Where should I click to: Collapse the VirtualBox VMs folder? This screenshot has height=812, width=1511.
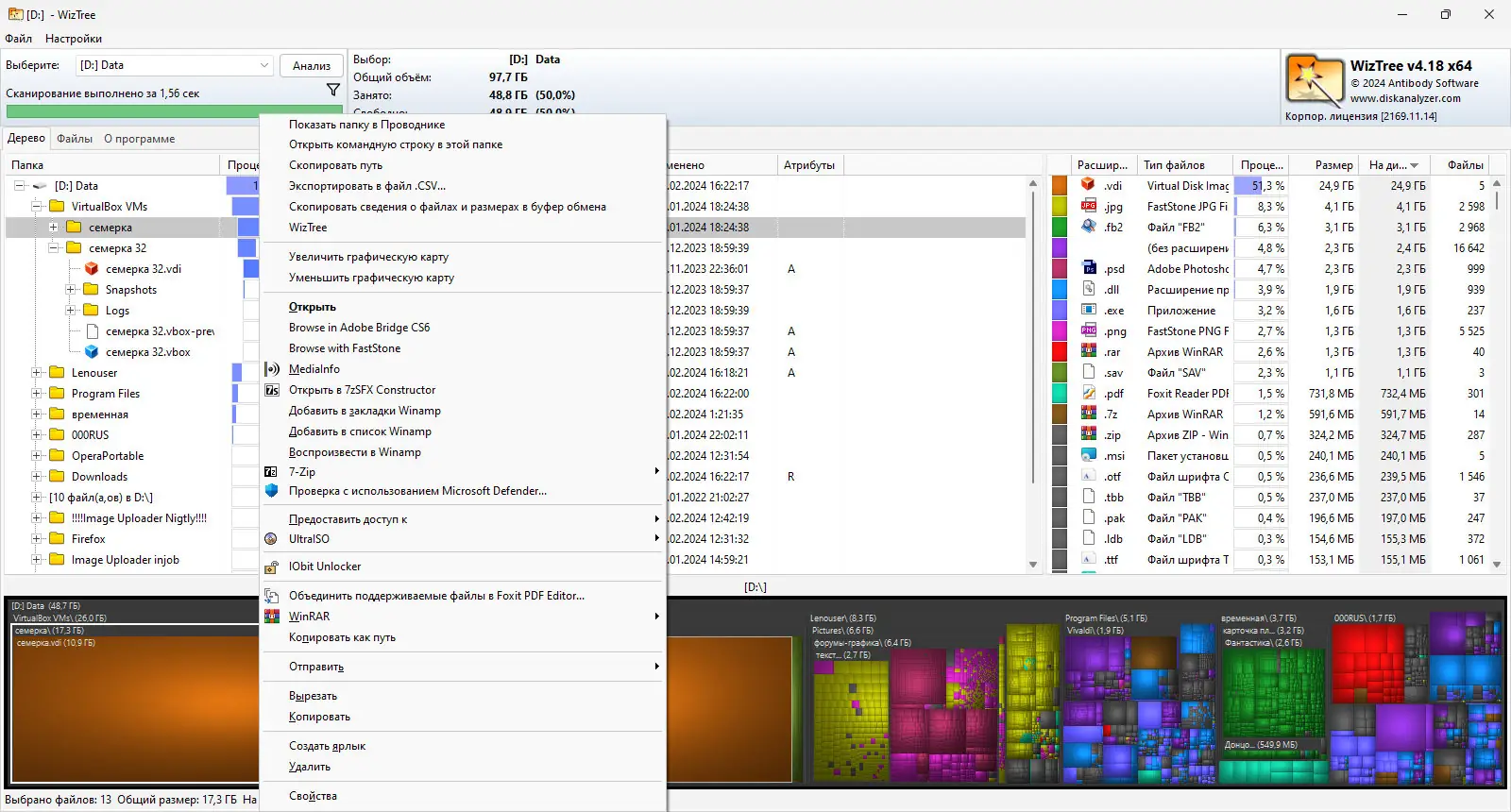point(37,207)
